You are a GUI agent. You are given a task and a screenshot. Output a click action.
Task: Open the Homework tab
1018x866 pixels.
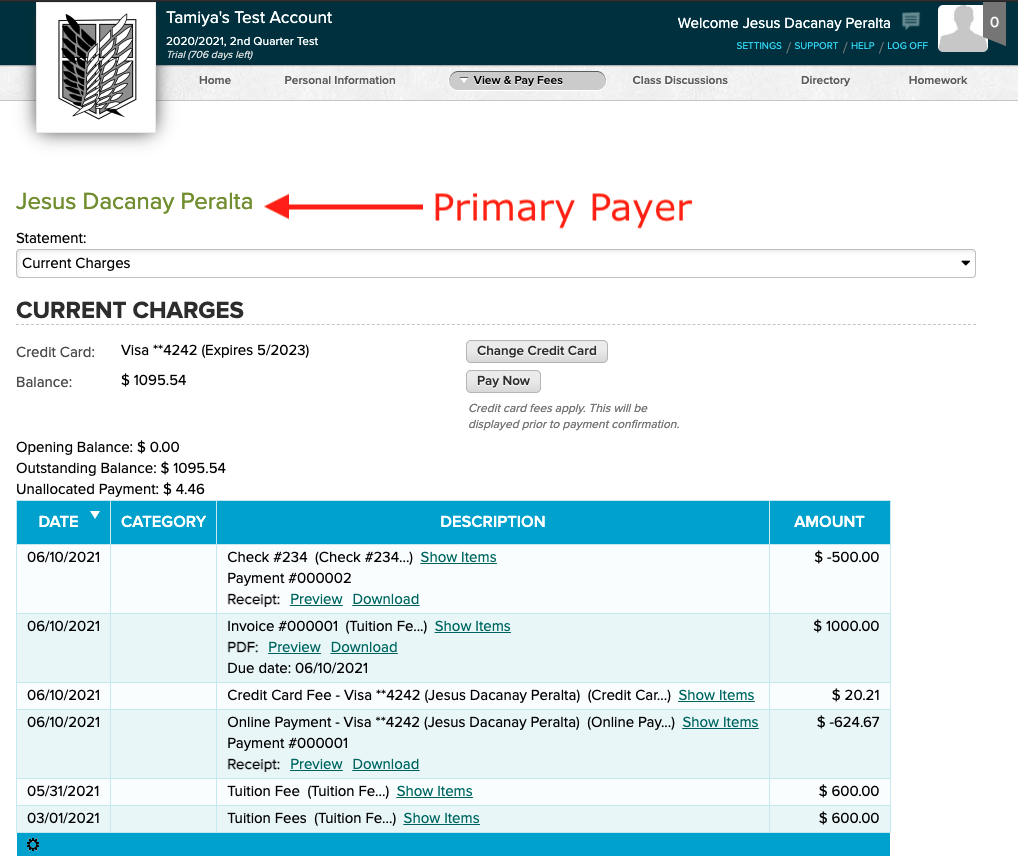(x=937, y=80)
